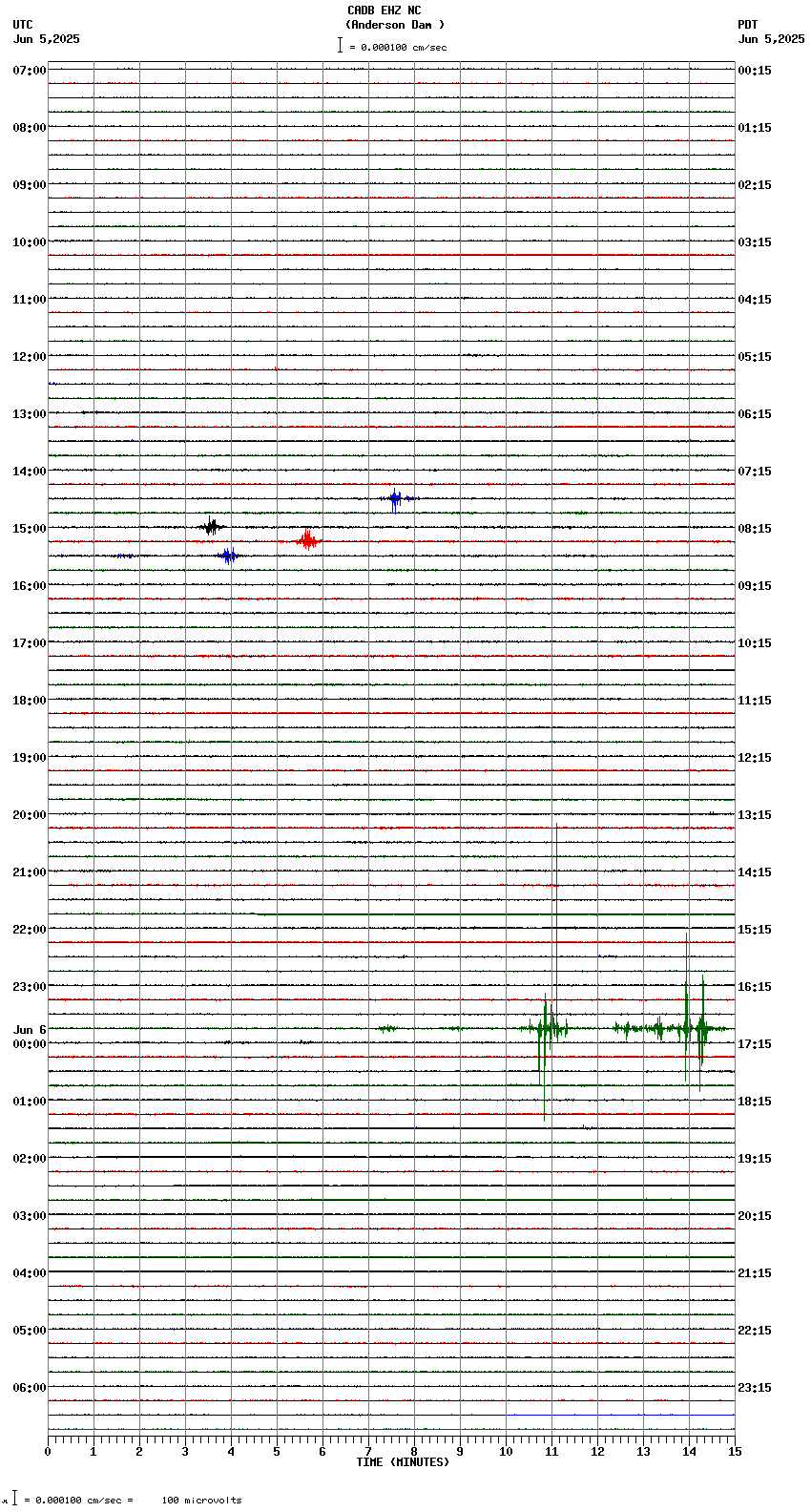Click the '02:00' UTC time label
Image resolution: width=811 pixels, height=1512 pixels.
pos(30,1159)
